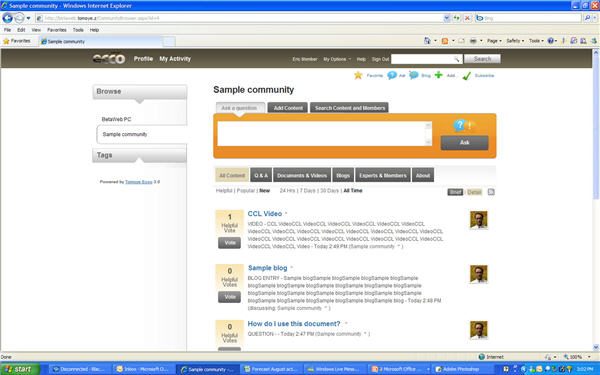Click inside the question text area
600x375 pixels.
coord(324,134)
